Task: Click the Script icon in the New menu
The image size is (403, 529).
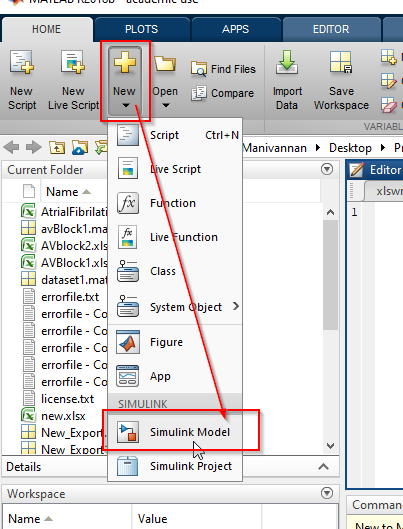Action: click(x=128, y=135)
